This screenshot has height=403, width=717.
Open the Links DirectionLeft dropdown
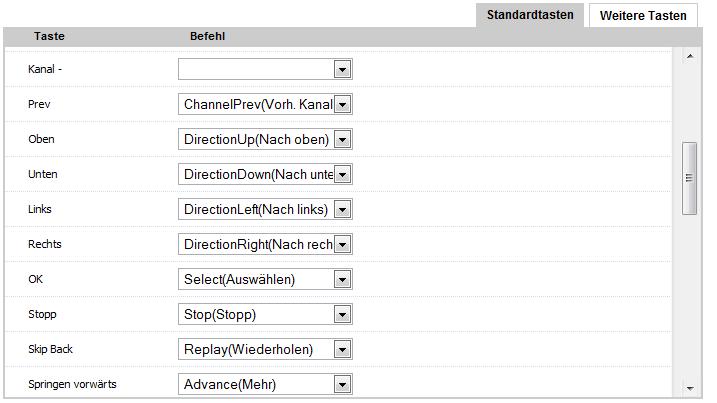(x=342, y=209)
